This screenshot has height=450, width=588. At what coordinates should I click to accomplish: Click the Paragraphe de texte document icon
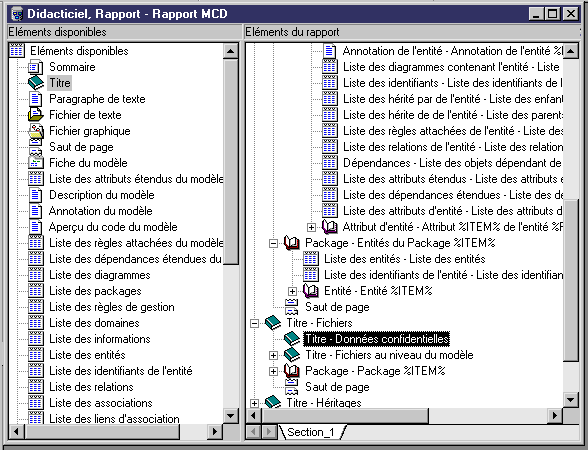[36, 99]
